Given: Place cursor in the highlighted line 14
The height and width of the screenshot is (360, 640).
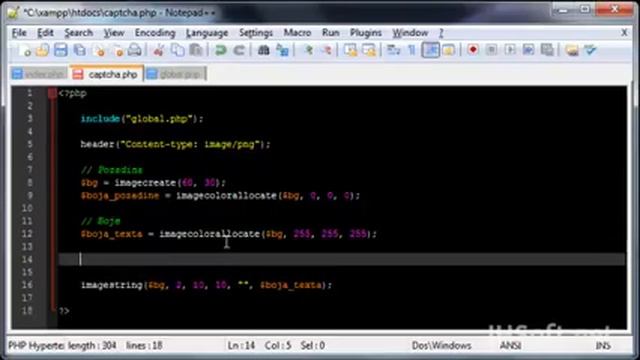Looking at the screenshot, I should tap(342, 259).
